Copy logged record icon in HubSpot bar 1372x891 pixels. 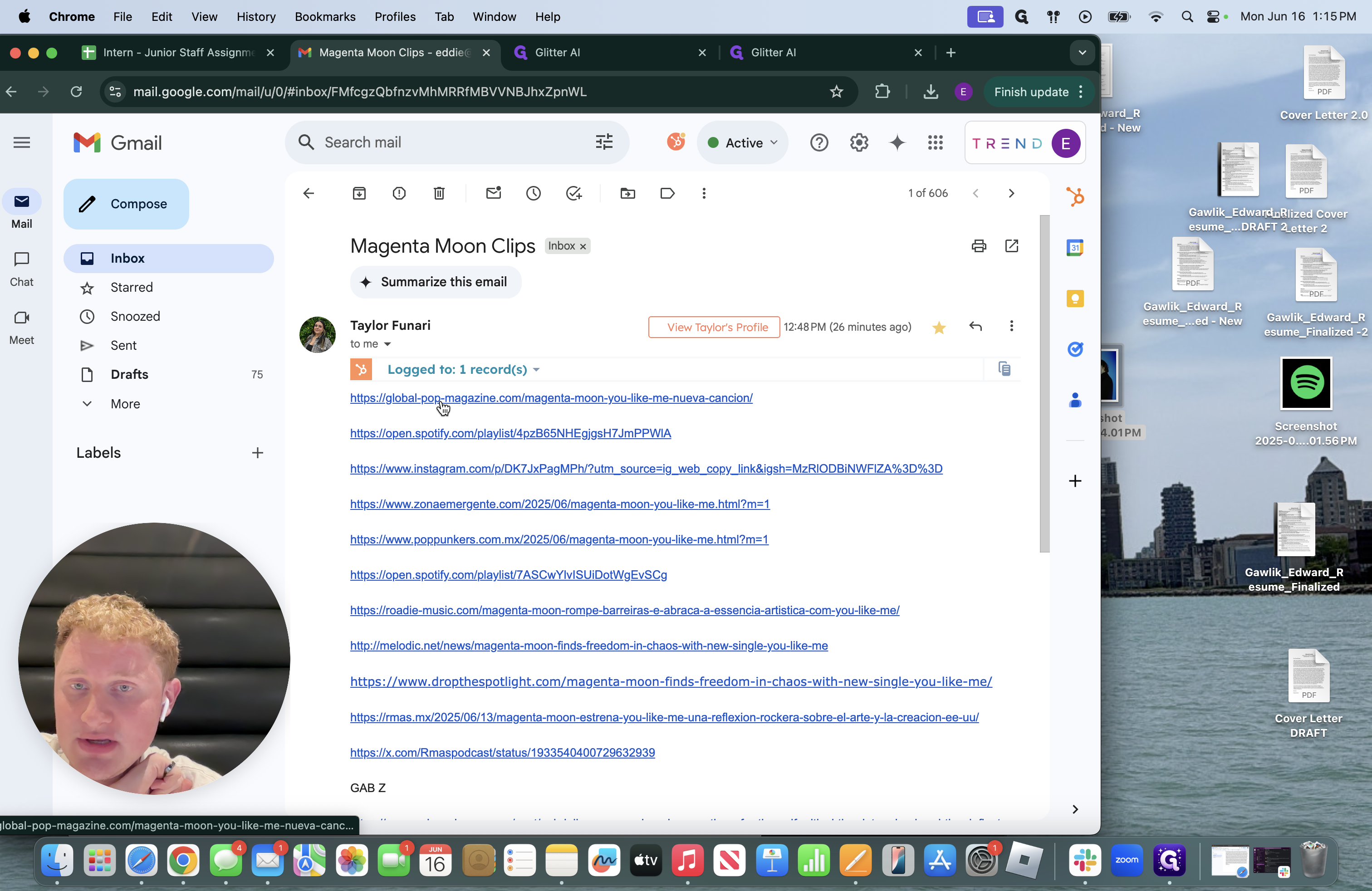tap(1004, 369)
